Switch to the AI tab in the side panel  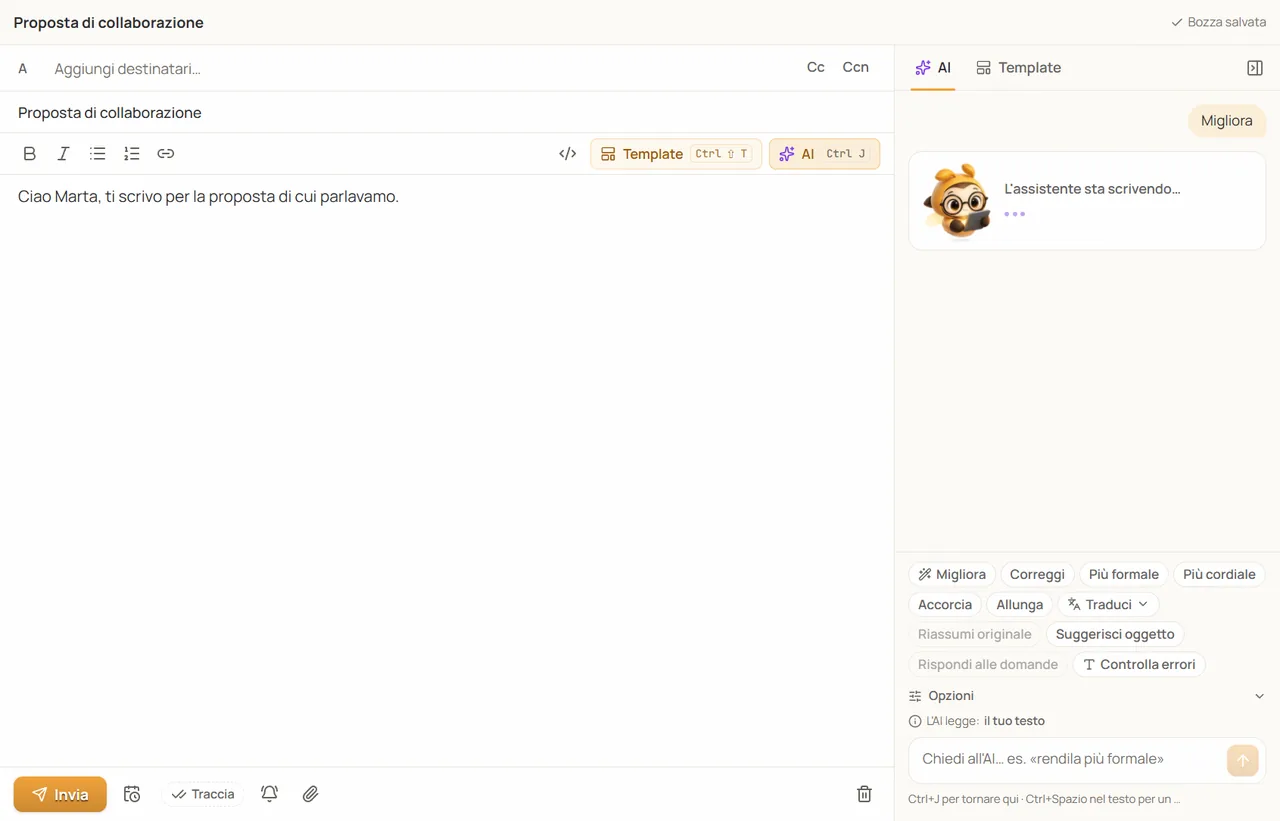point(933,68)
